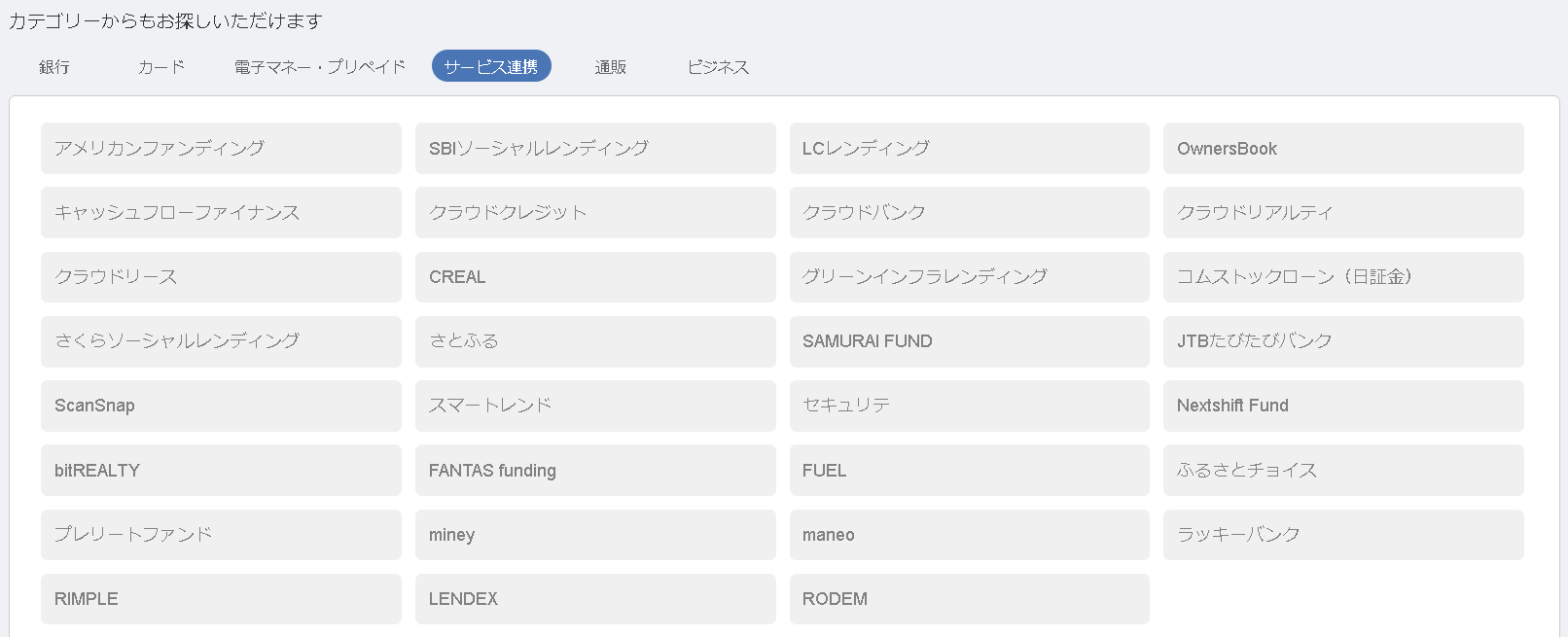
Task: Click the サービス連携 tab
Action: pos(491,67)
